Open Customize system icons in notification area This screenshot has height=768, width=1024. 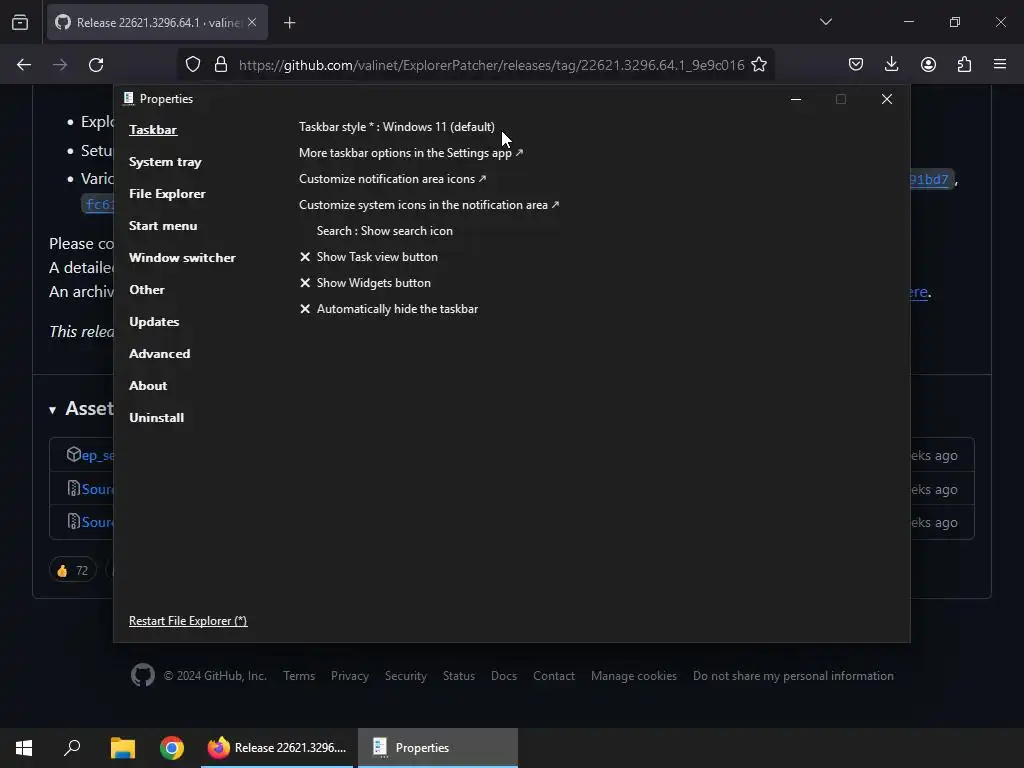tap(429, 205)
